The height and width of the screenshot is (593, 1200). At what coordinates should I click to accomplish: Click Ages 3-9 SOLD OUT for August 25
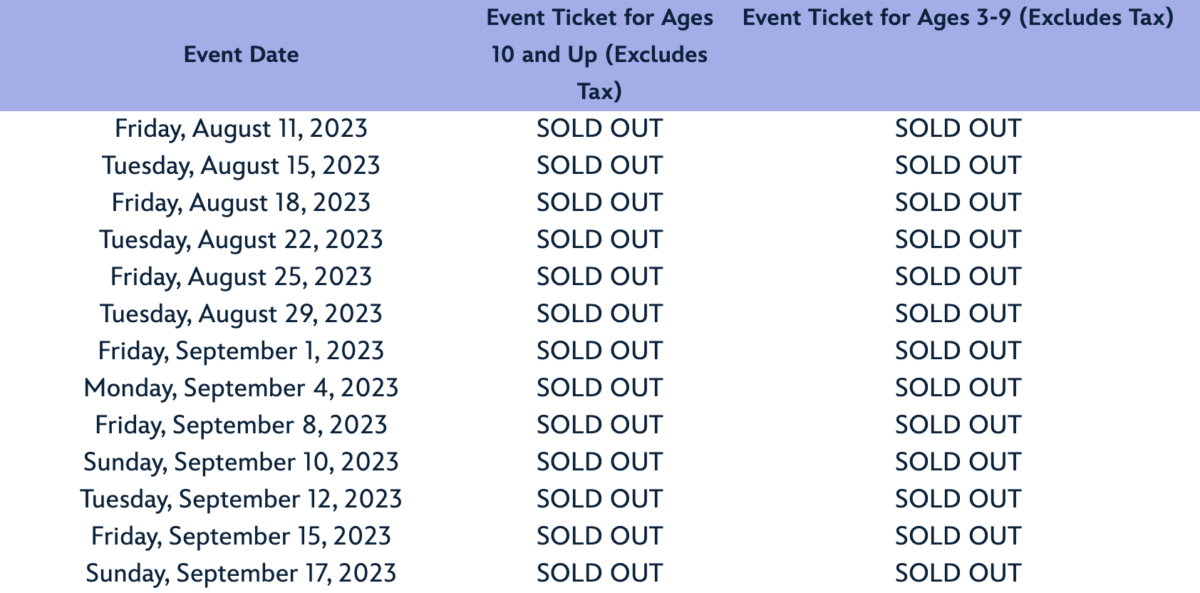957,277
